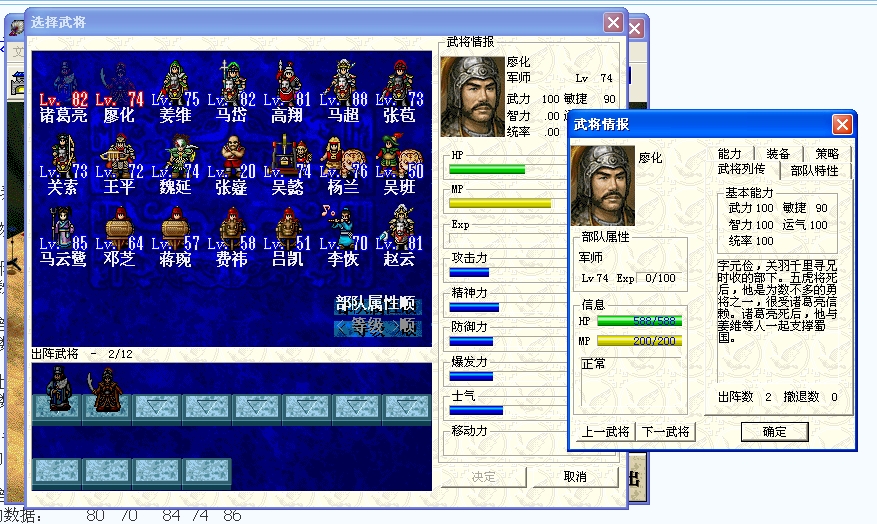Close the 选择武将 window

(x=614, y=22)
